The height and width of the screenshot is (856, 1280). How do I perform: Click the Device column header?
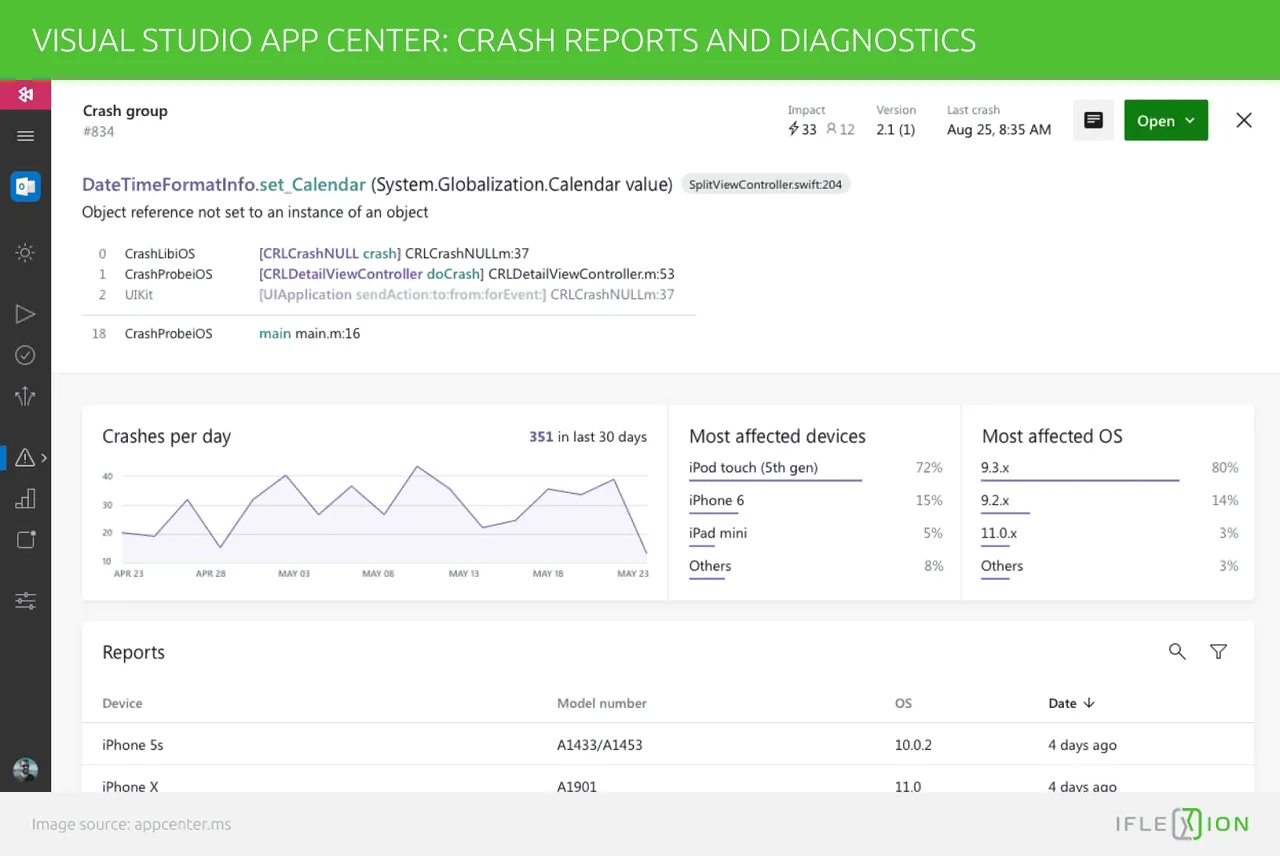point(122,703)
